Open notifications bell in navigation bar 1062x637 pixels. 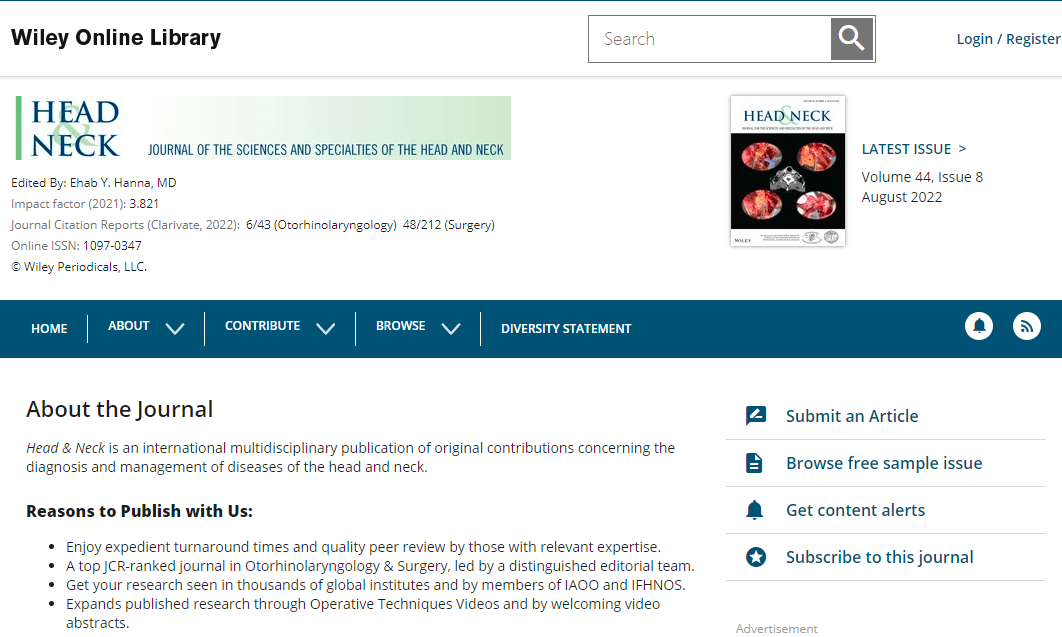pyautogui.click(x=979, y=326)
